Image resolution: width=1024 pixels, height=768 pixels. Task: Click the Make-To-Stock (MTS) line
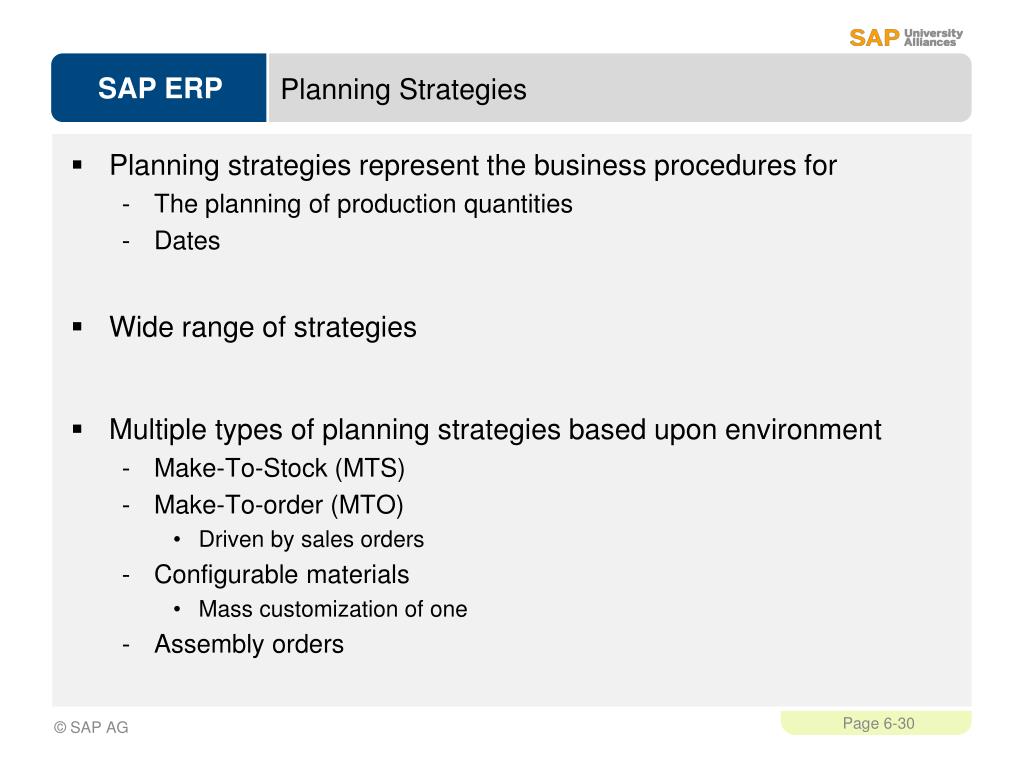point(280,468)
